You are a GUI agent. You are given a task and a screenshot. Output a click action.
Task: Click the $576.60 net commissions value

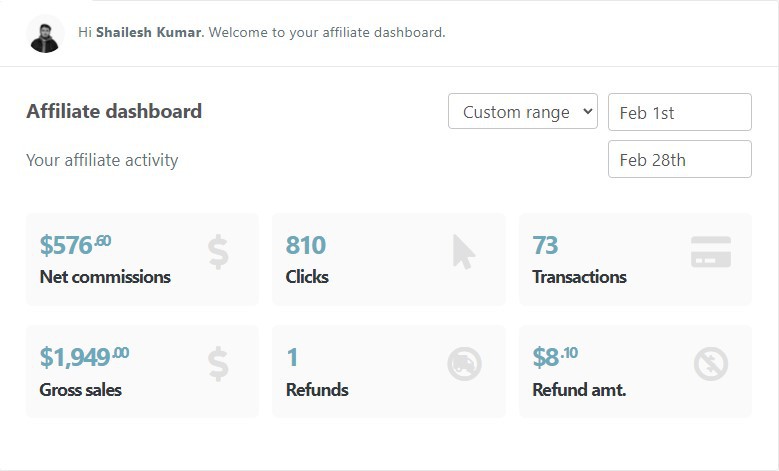coord(76,245)
